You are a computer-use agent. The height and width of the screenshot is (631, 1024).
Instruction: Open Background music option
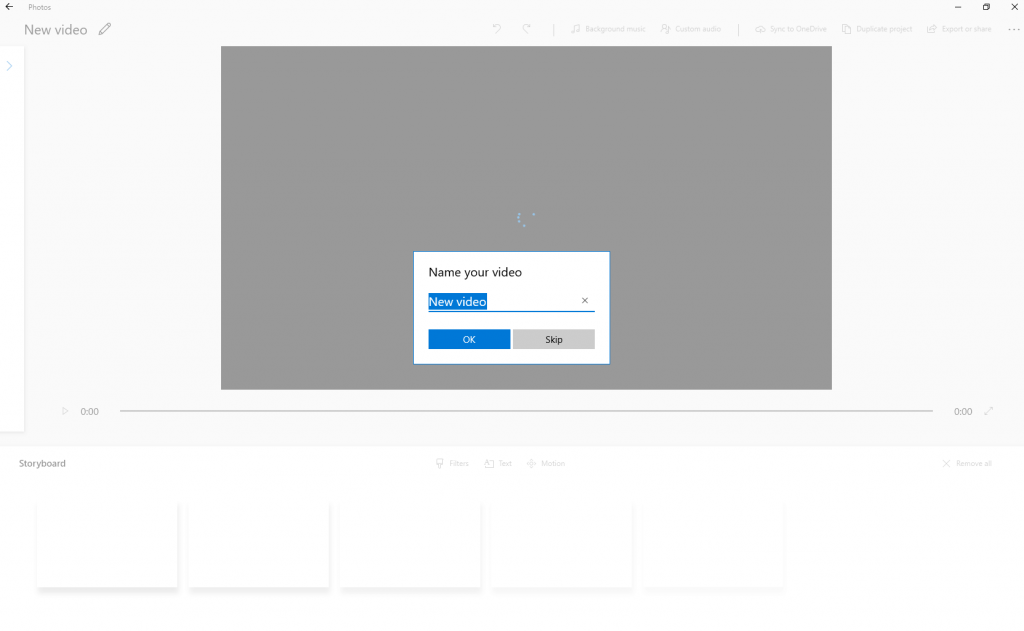click(608, 29)
